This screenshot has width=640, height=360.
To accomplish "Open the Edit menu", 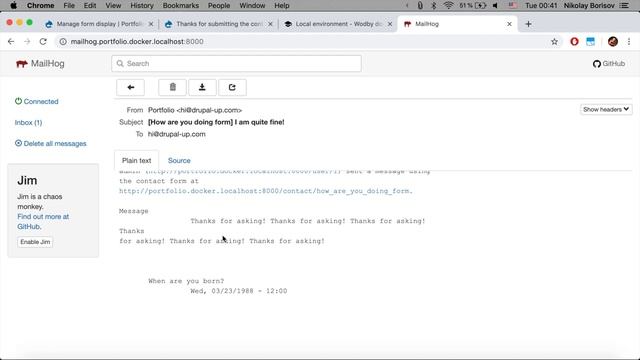I will 90,6.
